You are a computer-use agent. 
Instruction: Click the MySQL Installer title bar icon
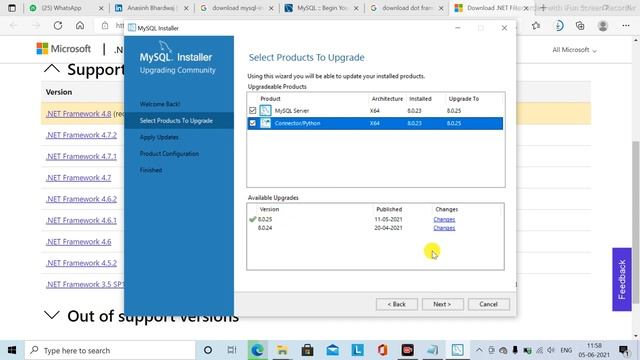click(x=132, y=28)
